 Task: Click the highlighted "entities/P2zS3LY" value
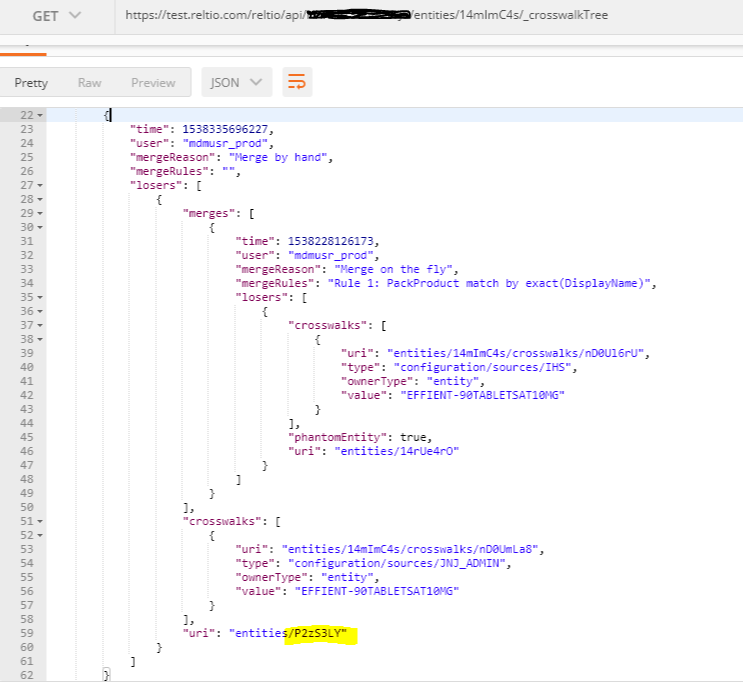pyautogui.click(x=288, y=633)
